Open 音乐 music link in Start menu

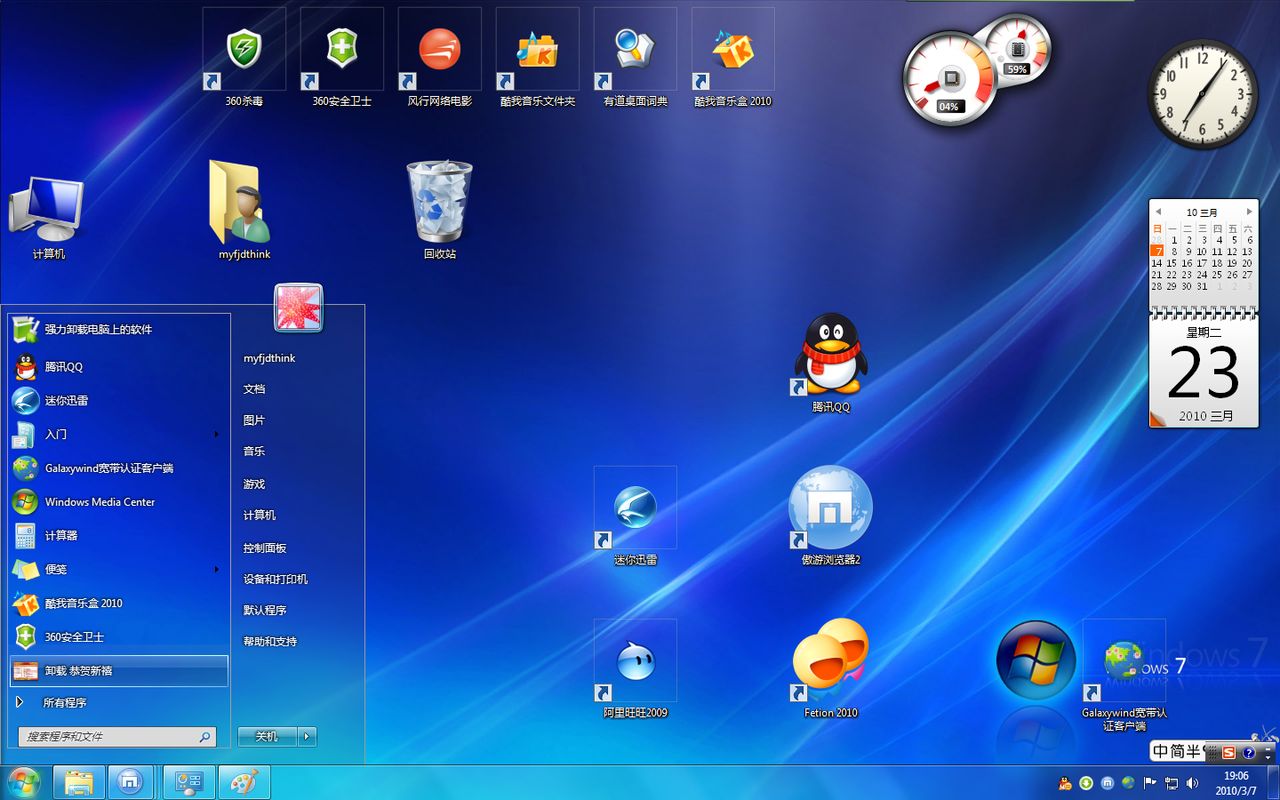pos(254,451)
